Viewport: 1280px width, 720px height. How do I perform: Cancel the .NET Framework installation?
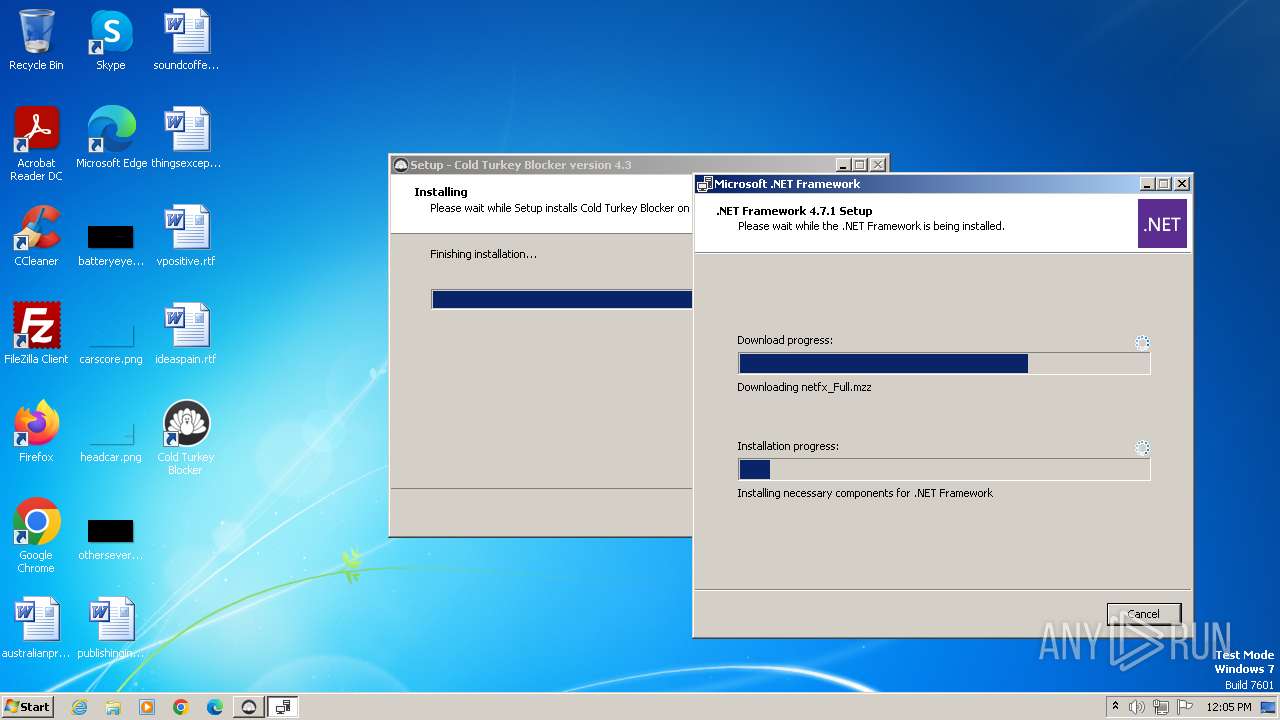[x=1144, y=614]
